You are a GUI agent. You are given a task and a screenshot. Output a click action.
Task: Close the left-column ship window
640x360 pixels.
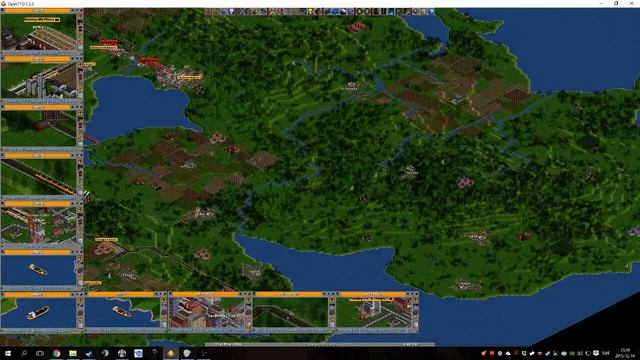2,252
